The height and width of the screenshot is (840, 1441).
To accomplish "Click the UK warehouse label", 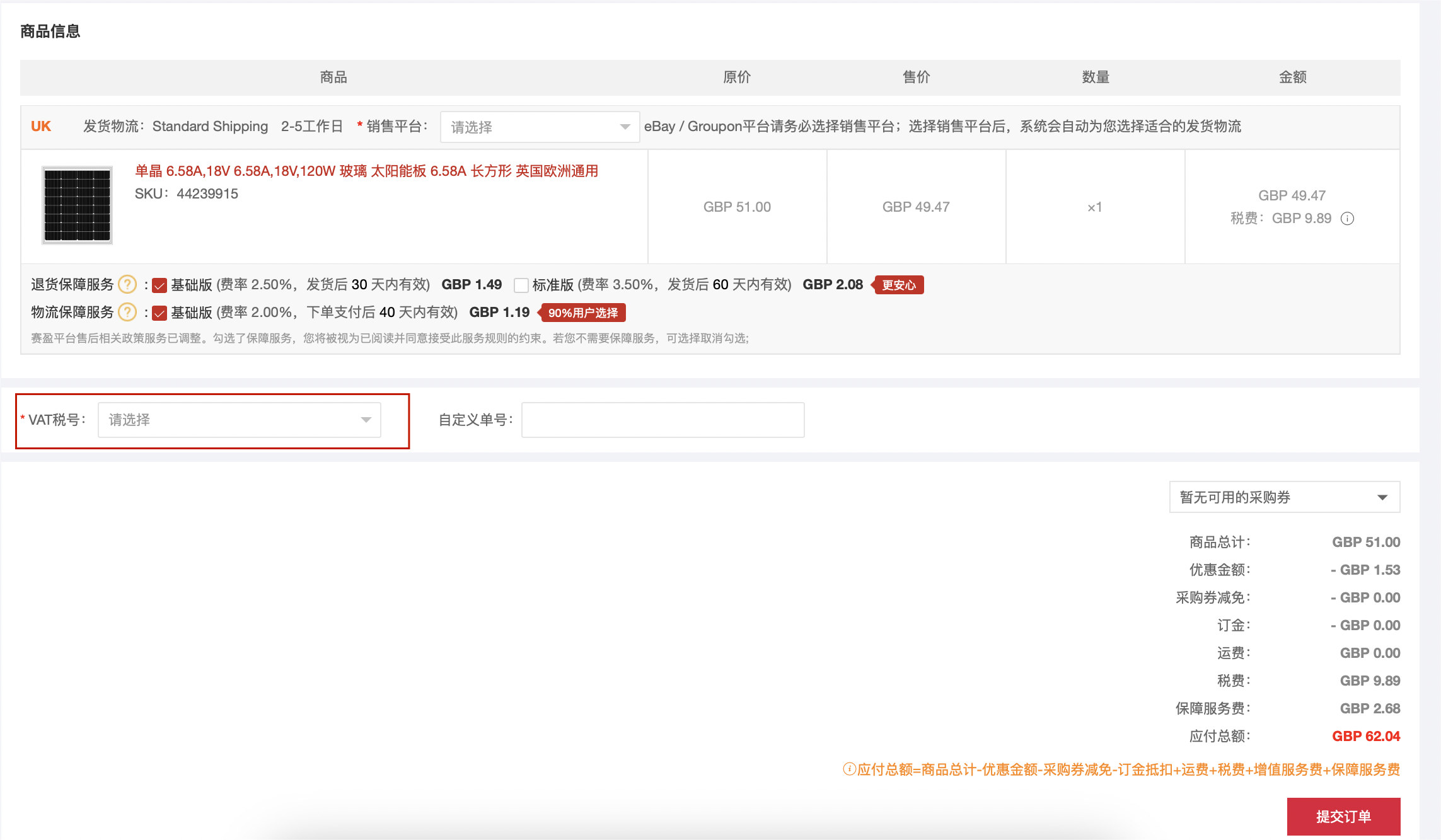I will (x=41, y=127).
